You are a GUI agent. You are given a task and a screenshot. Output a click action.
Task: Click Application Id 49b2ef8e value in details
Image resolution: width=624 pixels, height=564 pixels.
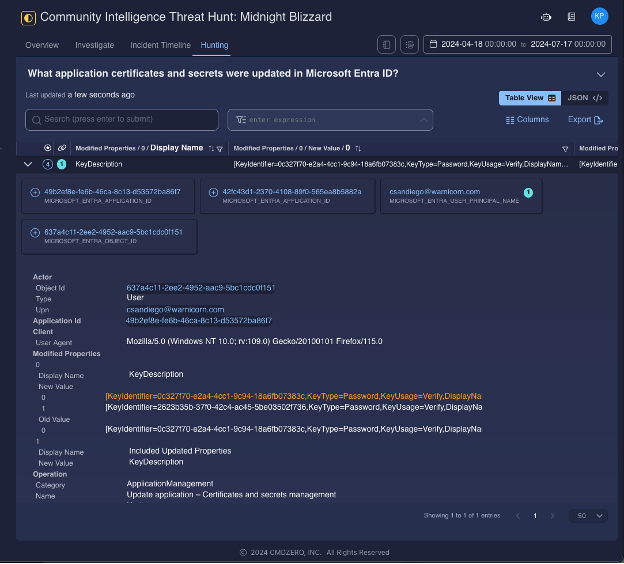pyautogui.click(x=199, y=320)
